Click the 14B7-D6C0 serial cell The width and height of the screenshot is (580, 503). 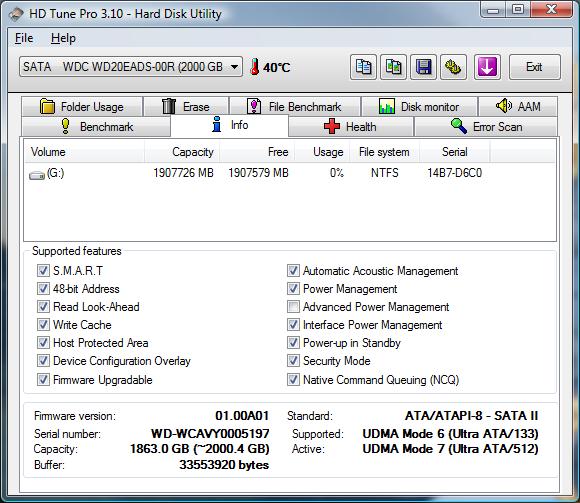[455, 173]
